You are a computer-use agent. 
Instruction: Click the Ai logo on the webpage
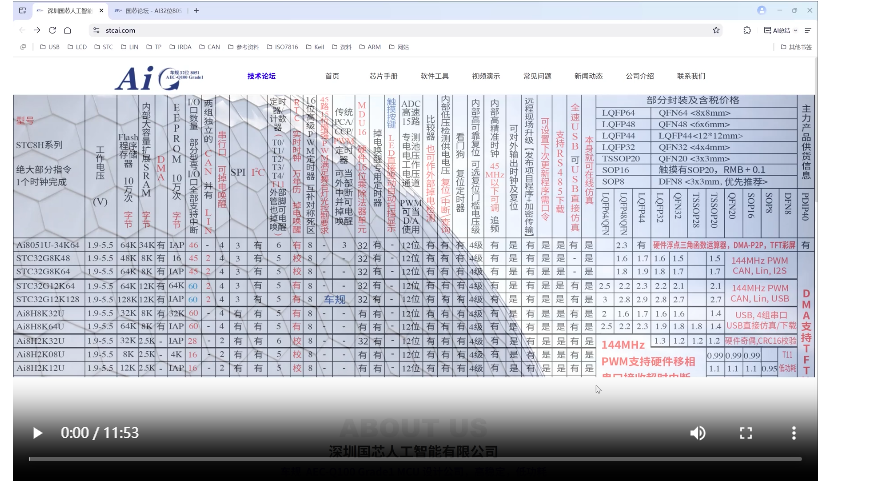[159, 78]
